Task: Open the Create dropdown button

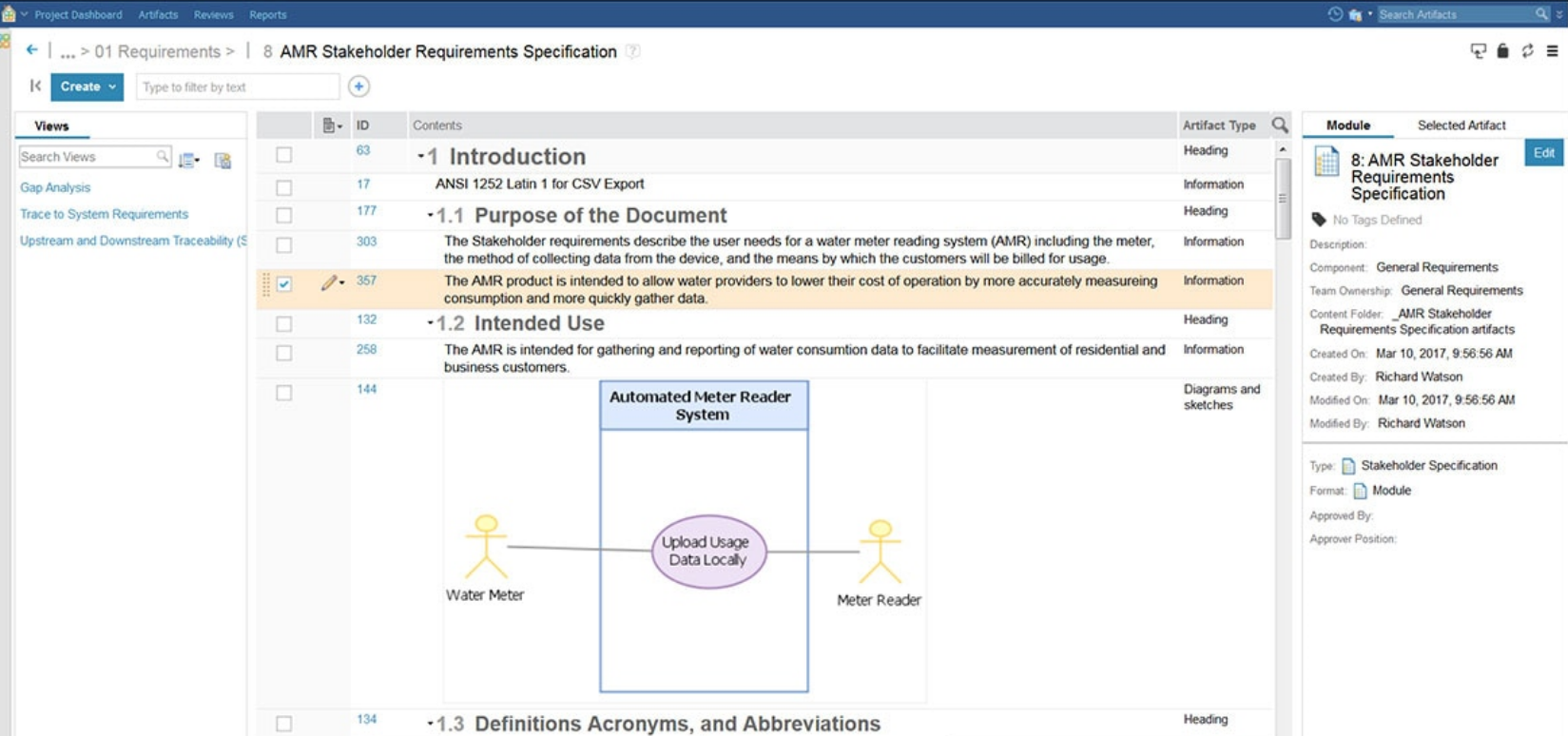Action: click(87, 87)
